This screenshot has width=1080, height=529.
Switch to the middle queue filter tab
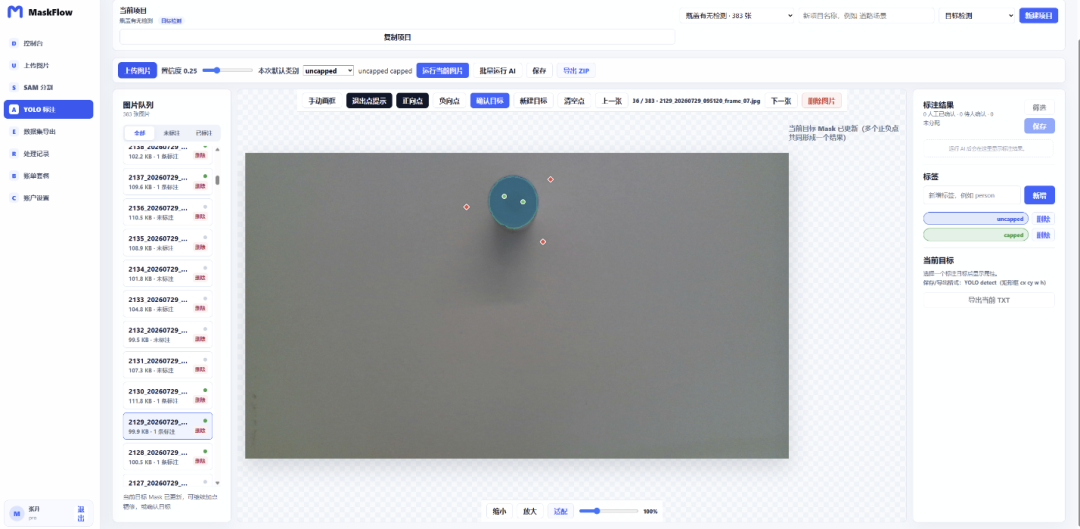point(172,133)
